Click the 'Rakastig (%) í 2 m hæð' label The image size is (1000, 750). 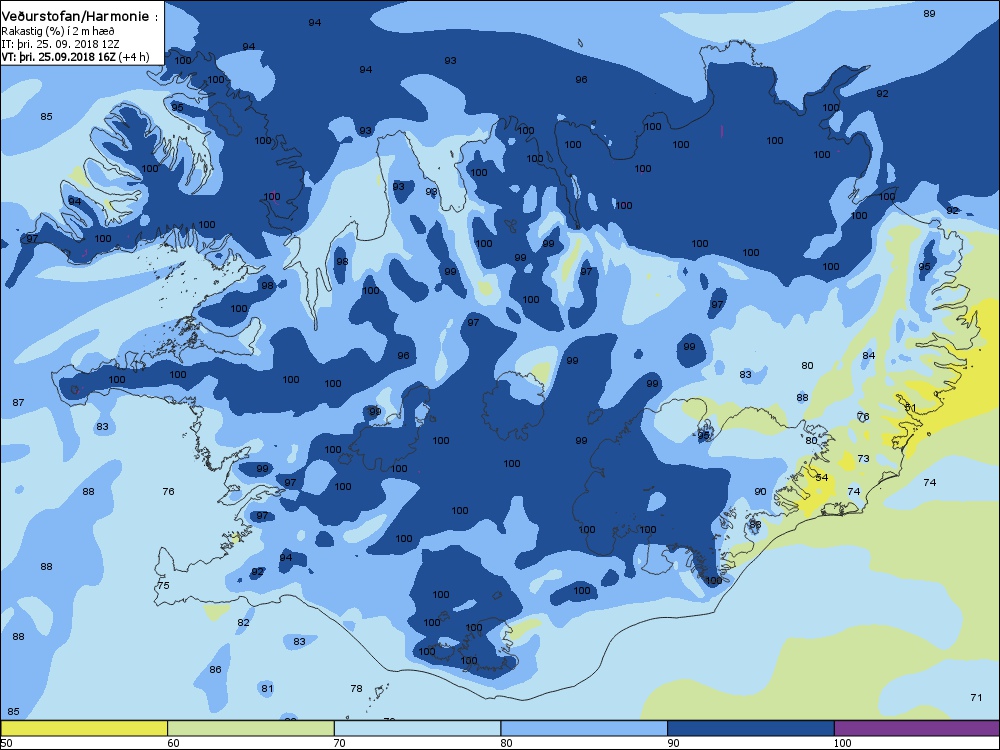pos(58,31)
